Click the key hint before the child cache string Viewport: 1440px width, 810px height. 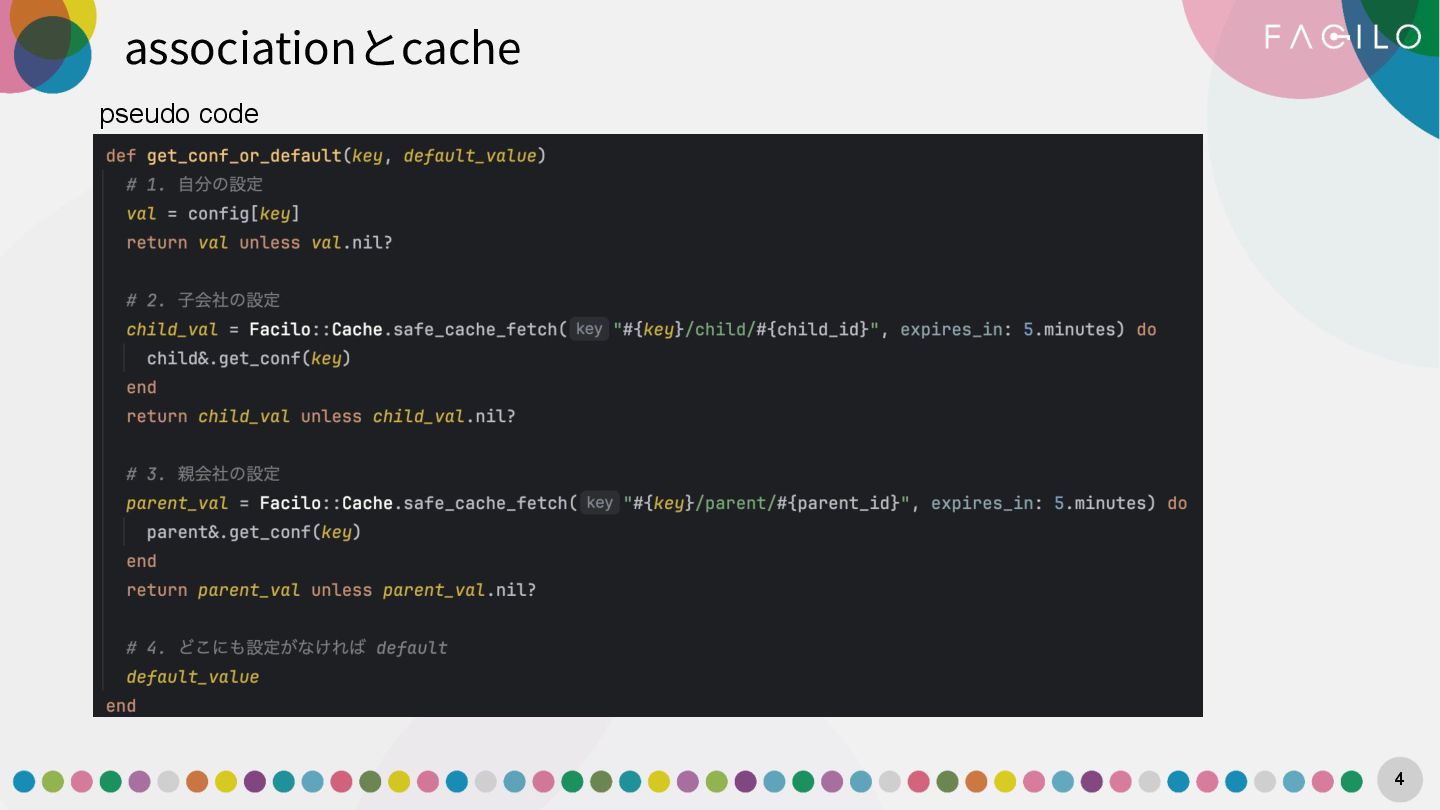589,329
